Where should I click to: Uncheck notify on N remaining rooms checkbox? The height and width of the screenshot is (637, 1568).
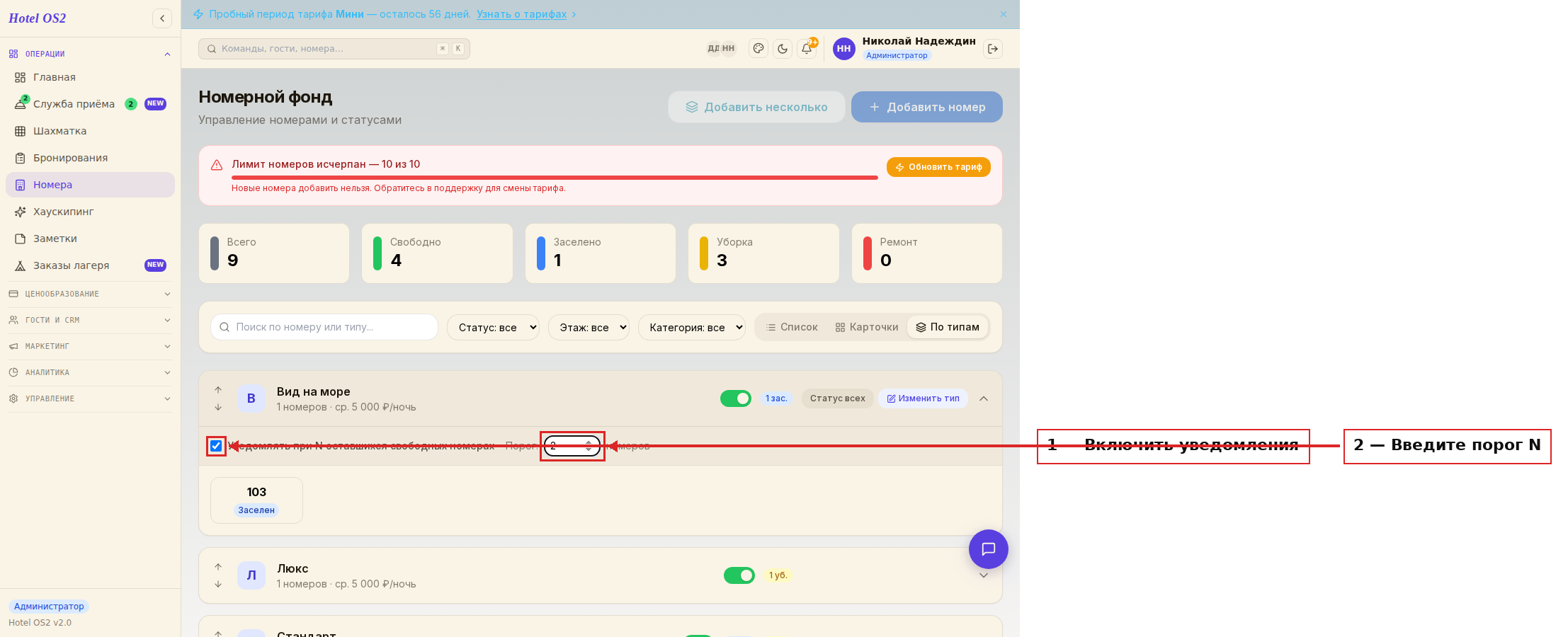coord(216,446)
